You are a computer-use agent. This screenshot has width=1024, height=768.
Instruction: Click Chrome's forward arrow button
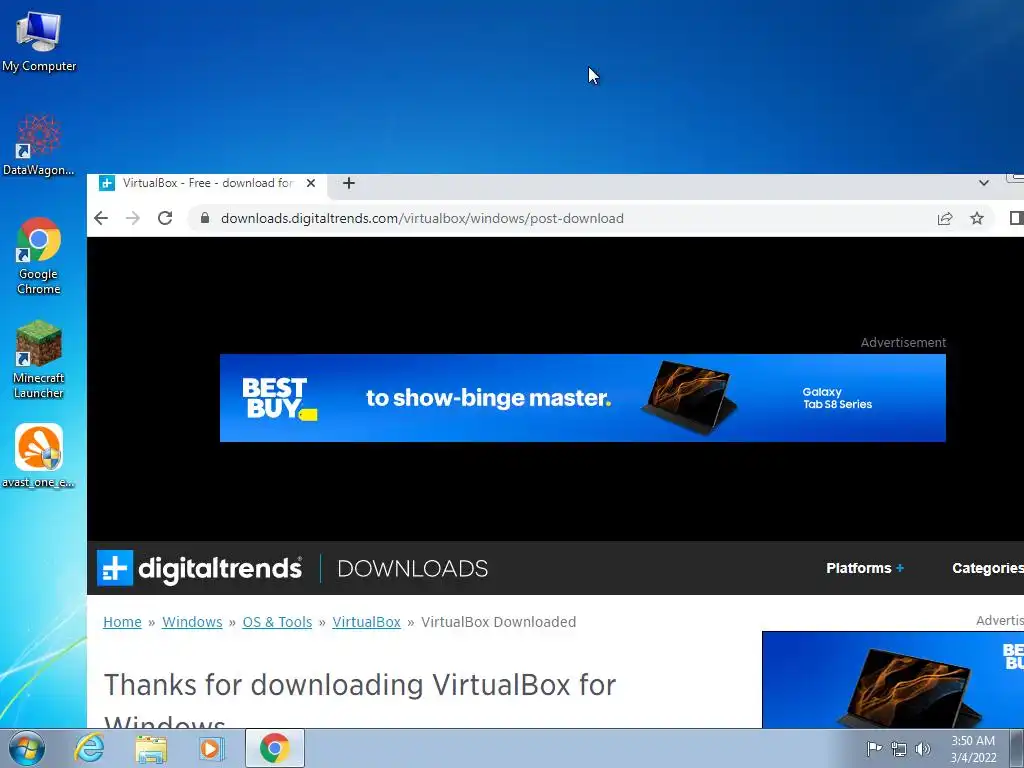point(133,218)
